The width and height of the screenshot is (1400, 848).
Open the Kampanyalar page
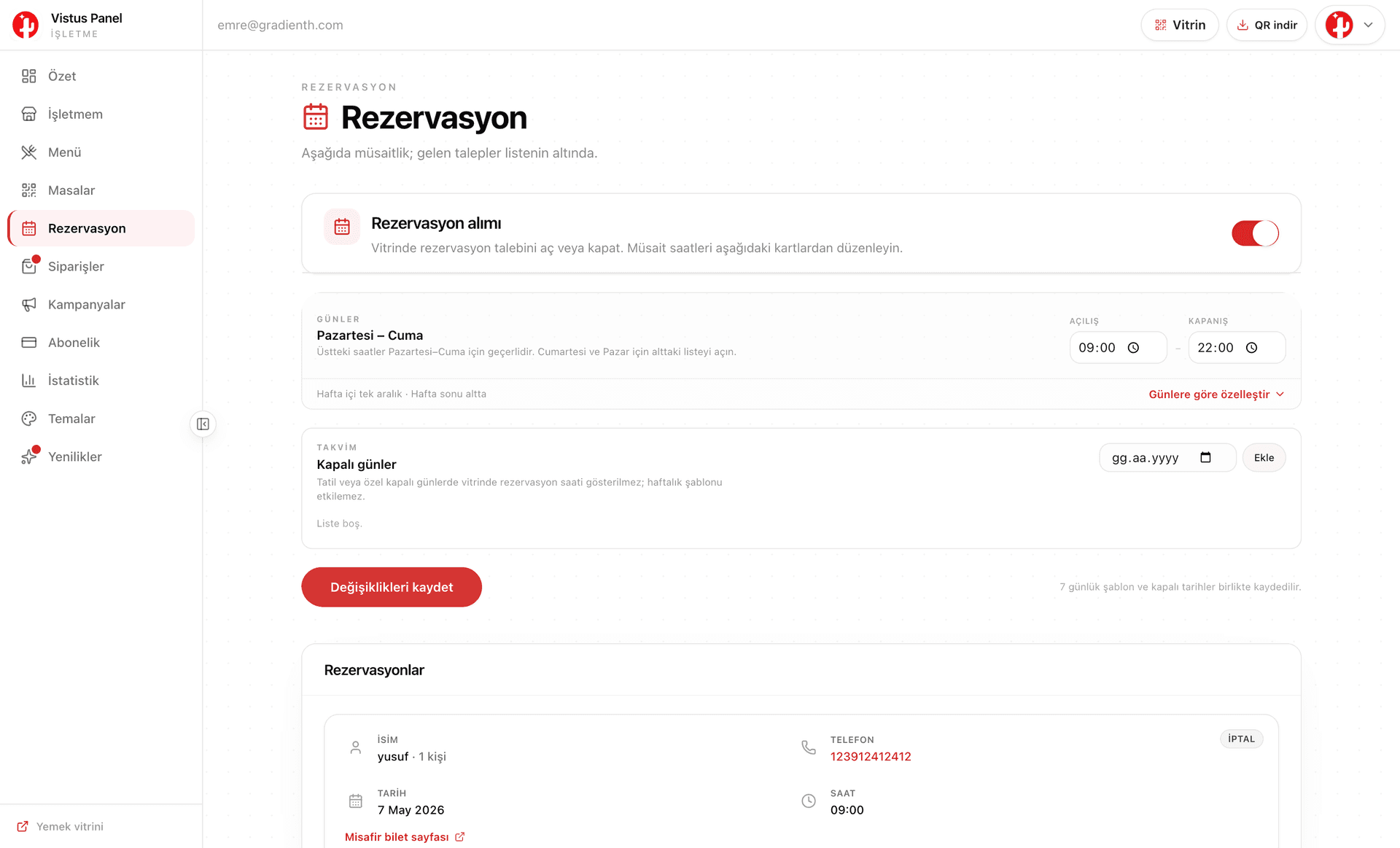pos(101,304)
